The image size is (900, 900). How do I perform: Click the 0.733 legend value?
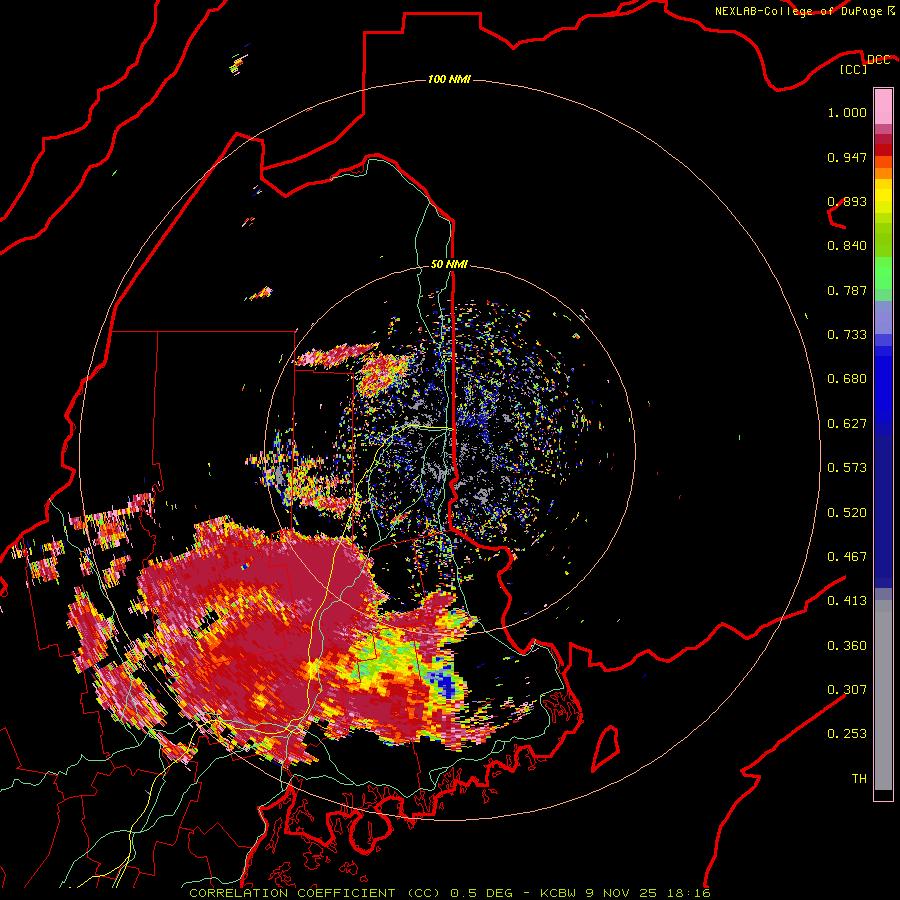point(847,335)
